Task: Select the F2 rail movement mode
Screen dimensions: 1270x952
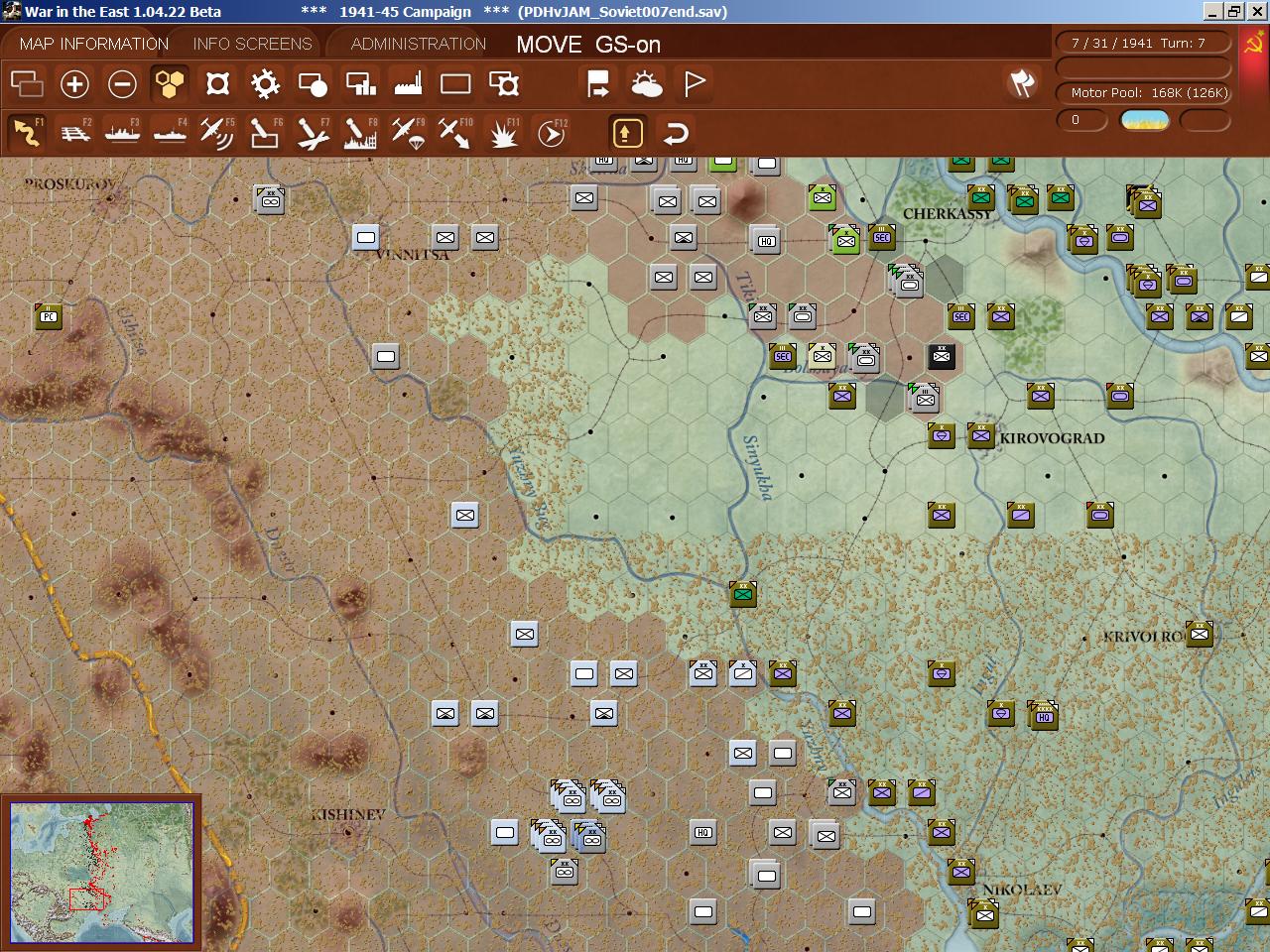Action: [74, 132]
